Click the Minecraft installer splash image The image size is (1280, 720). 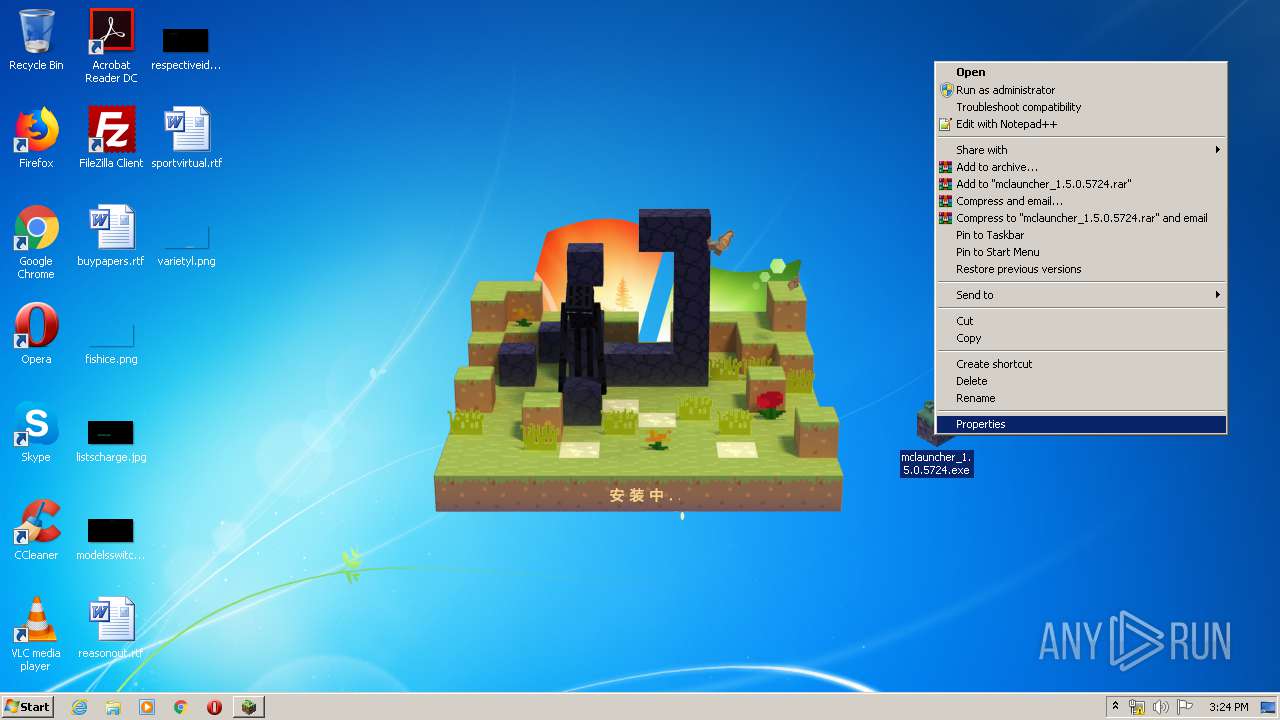coord(638,360)
